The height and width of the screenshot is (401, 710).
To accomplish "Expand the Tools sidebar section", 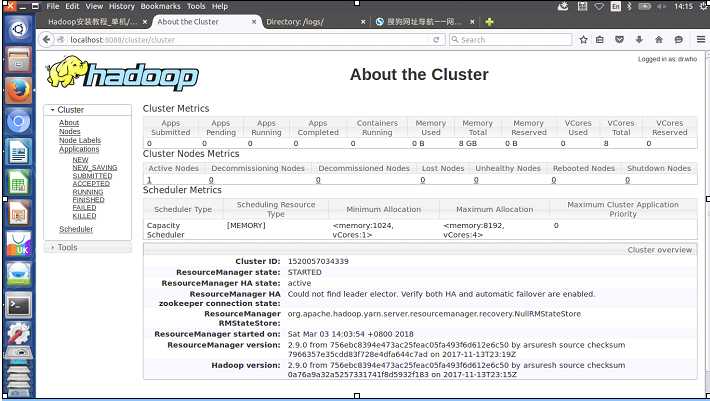I will (88, 248).
